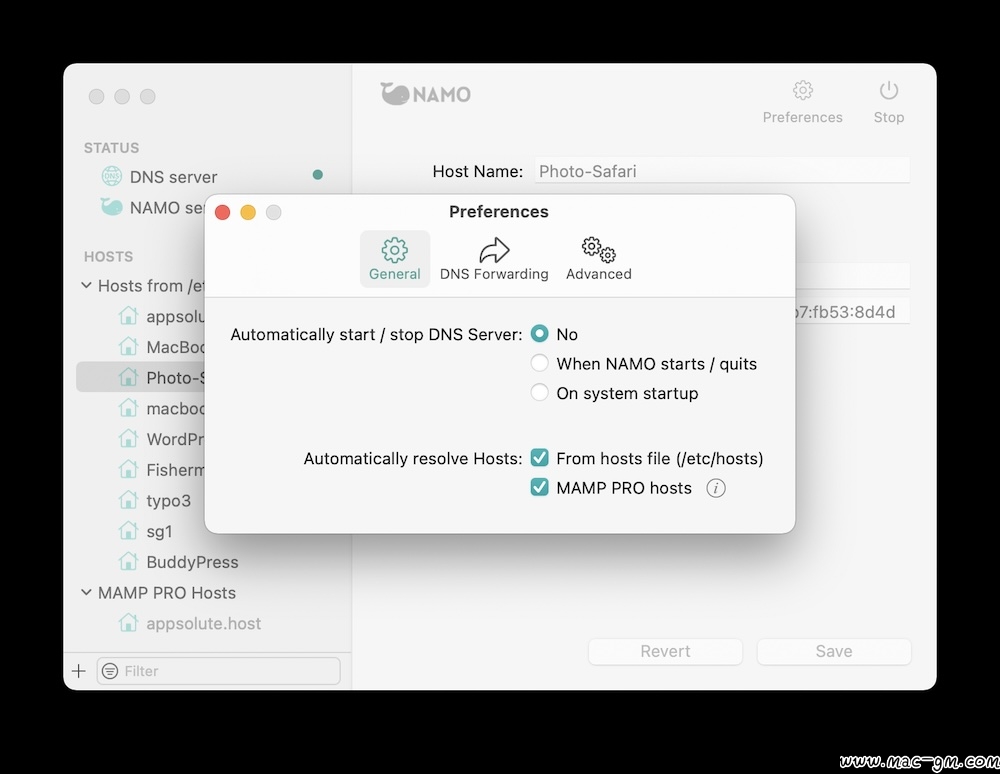Click house icon of Photo-Safari host
This screenshot has height=774, width=1000.
coord(128,377)
